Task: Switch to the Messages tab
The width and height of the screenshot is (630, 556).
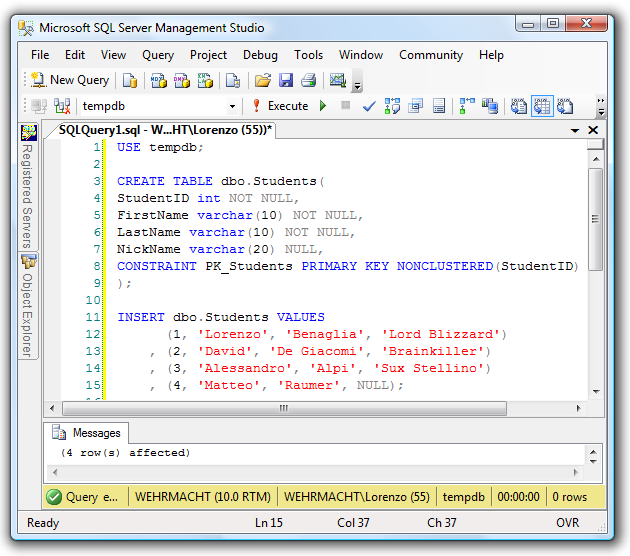Action: point(86,433)
